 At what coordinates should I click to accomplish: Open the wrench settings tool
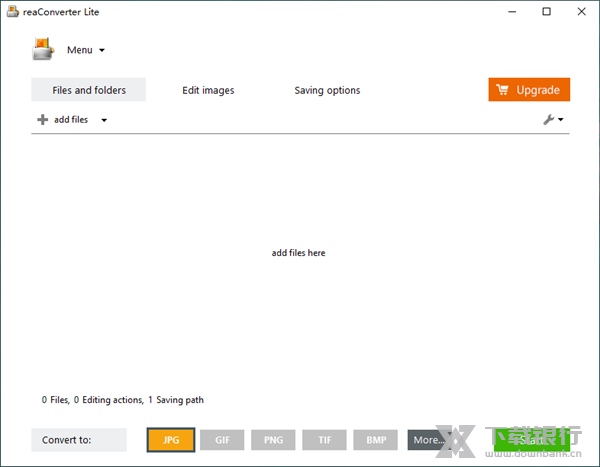(549, 120)
